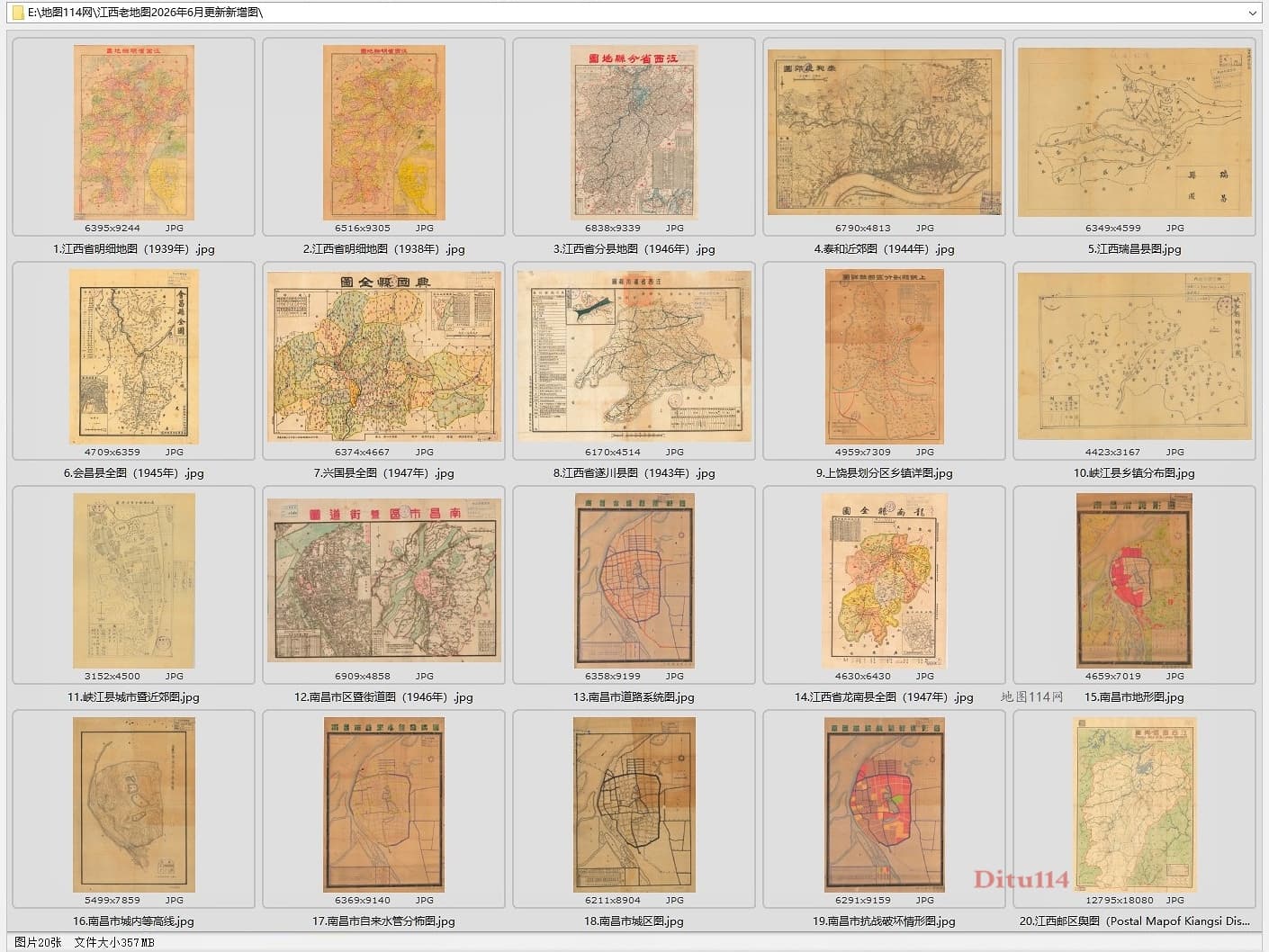Select 2.江西省明细地图（1938年）thumbnail

[383, 132]
